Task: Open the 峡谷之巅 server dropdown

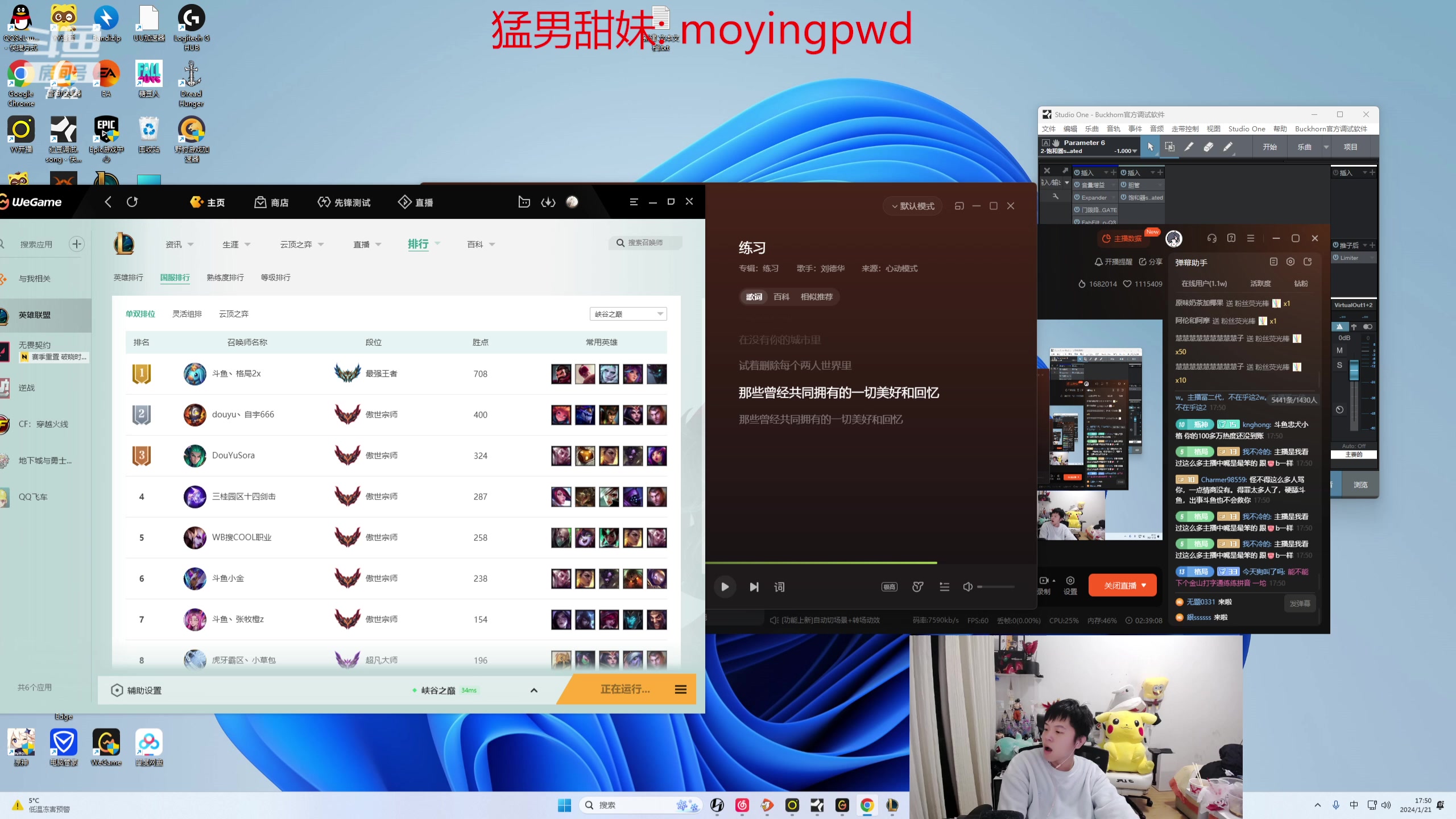Action: click(628, 314)
